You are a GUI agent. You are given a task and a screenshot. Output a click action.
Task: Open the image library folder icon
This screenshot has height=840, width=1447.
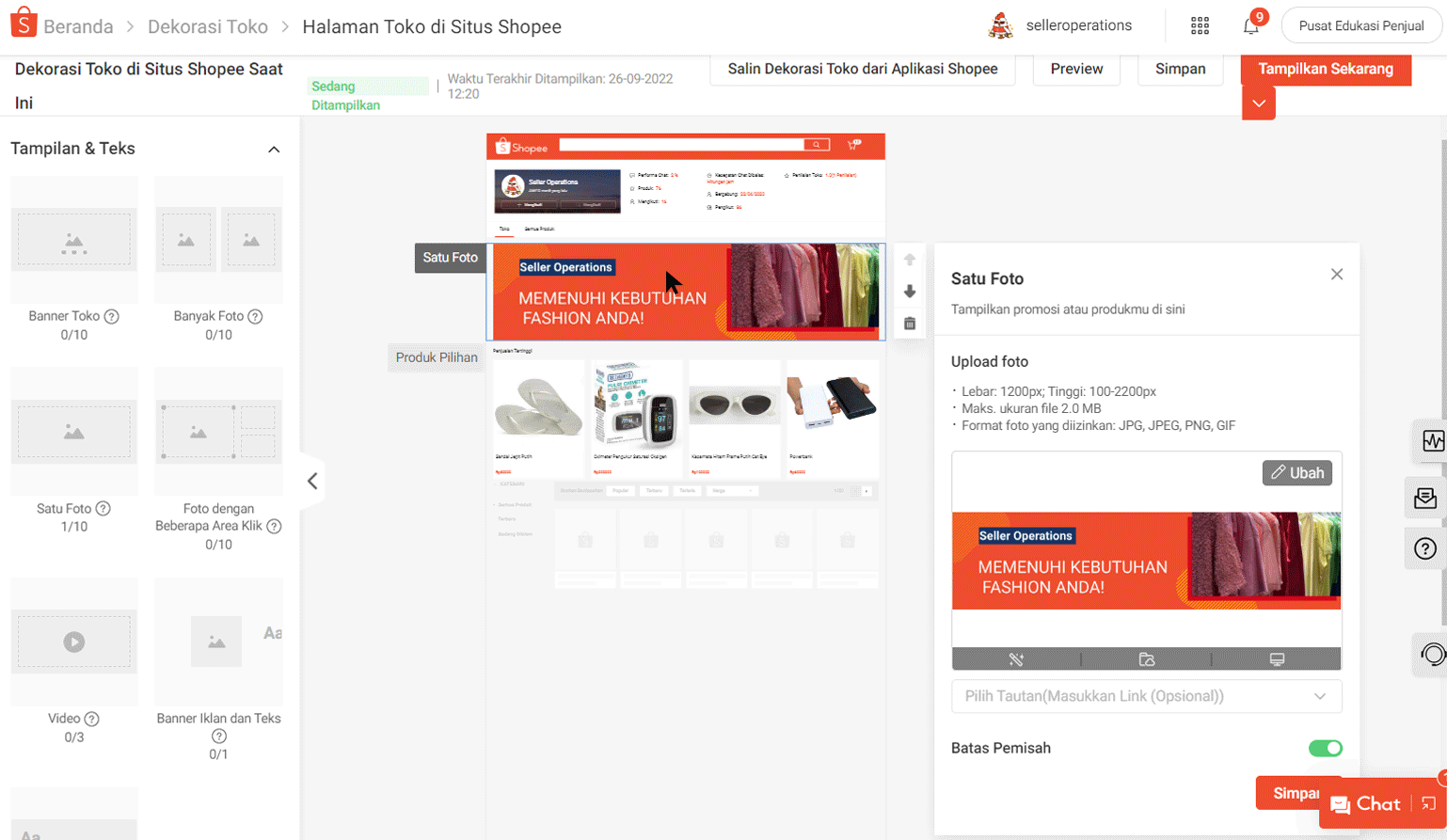[x=1146, y=659]
